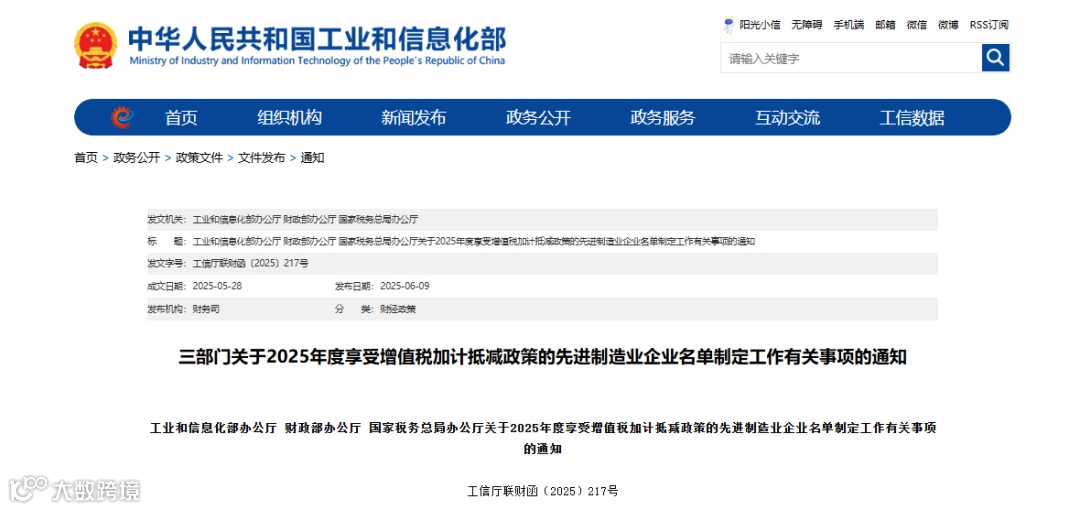
Task: Click the centered document number below the subtitle
Action: [543, 491]
